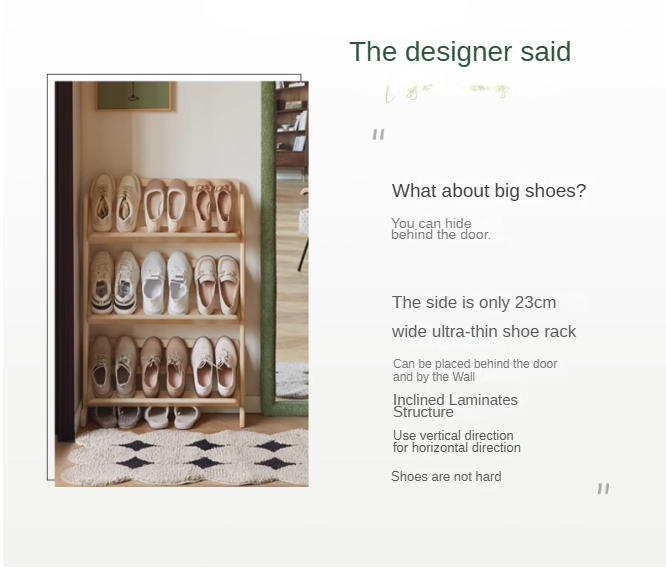The height and width of the screenshot is (569, 666).
Task: Click the closing quotation mark icon
Action: point(603,488)
